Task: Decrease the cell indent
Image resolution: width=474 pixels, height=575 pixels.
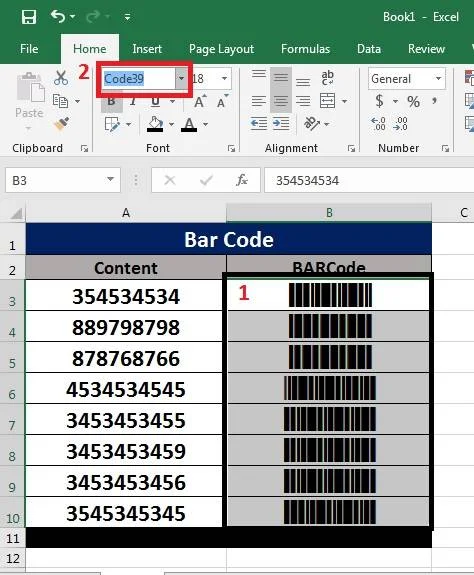Action: 259,124
